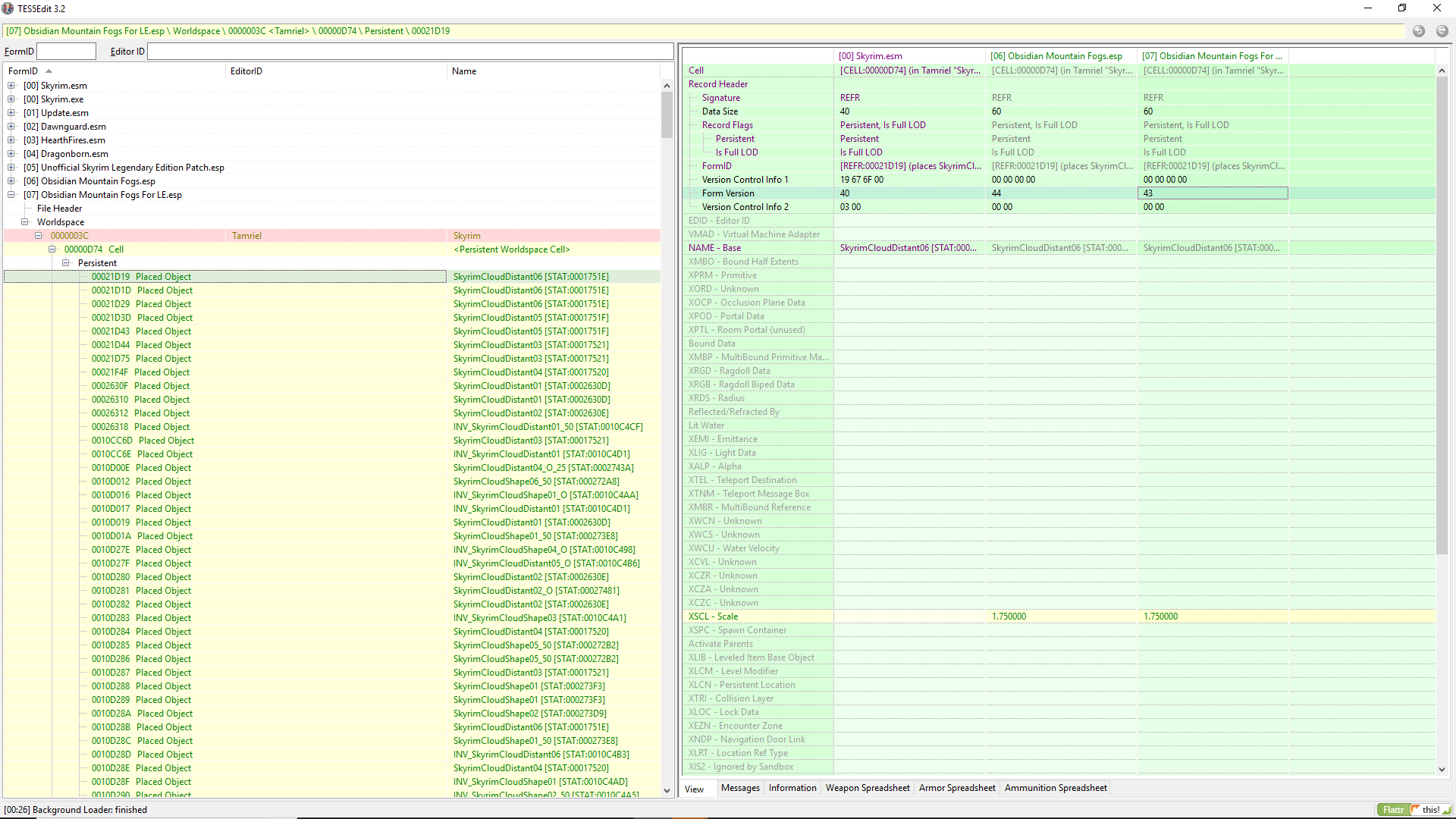The image size is (1456, 819).
Task: Switch to the Messages tab
Action: 740,788
